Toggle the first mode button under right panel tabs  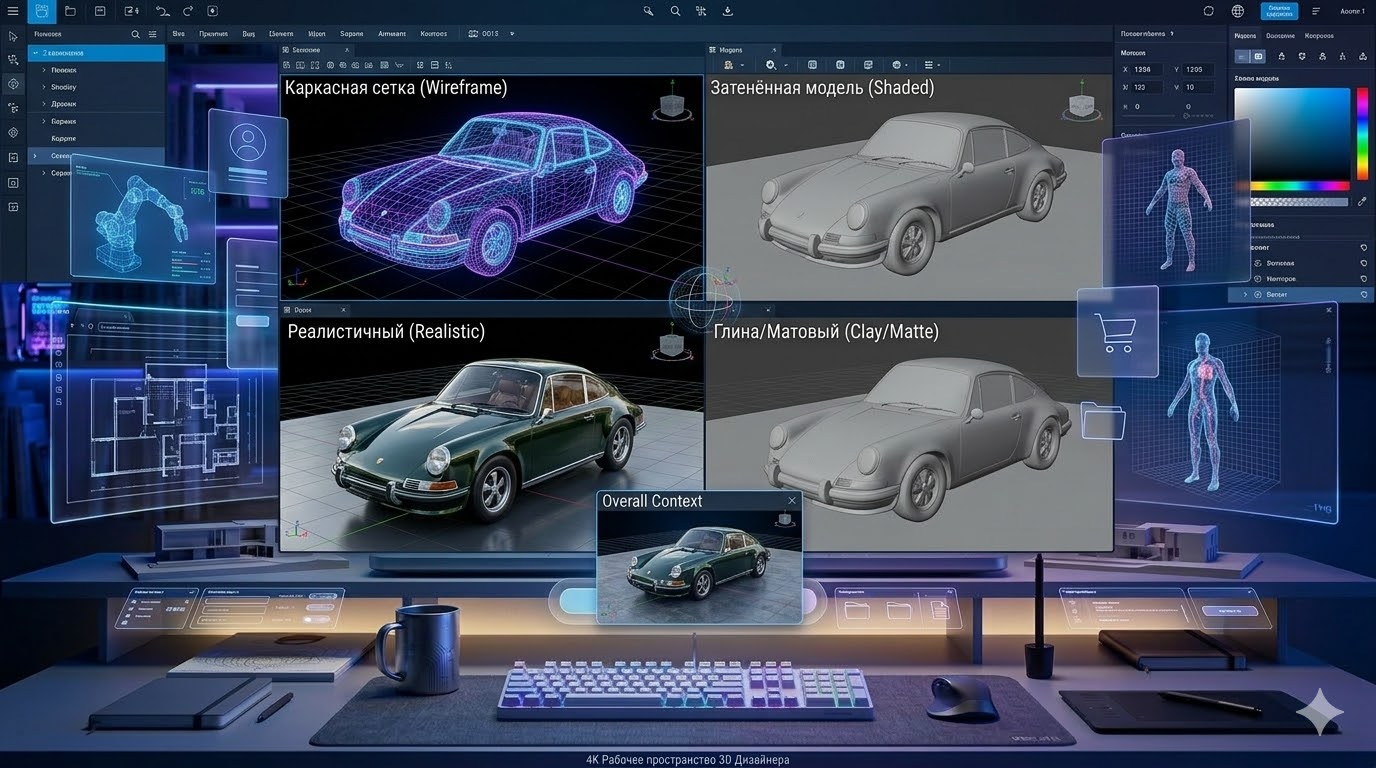point(1243,56)
